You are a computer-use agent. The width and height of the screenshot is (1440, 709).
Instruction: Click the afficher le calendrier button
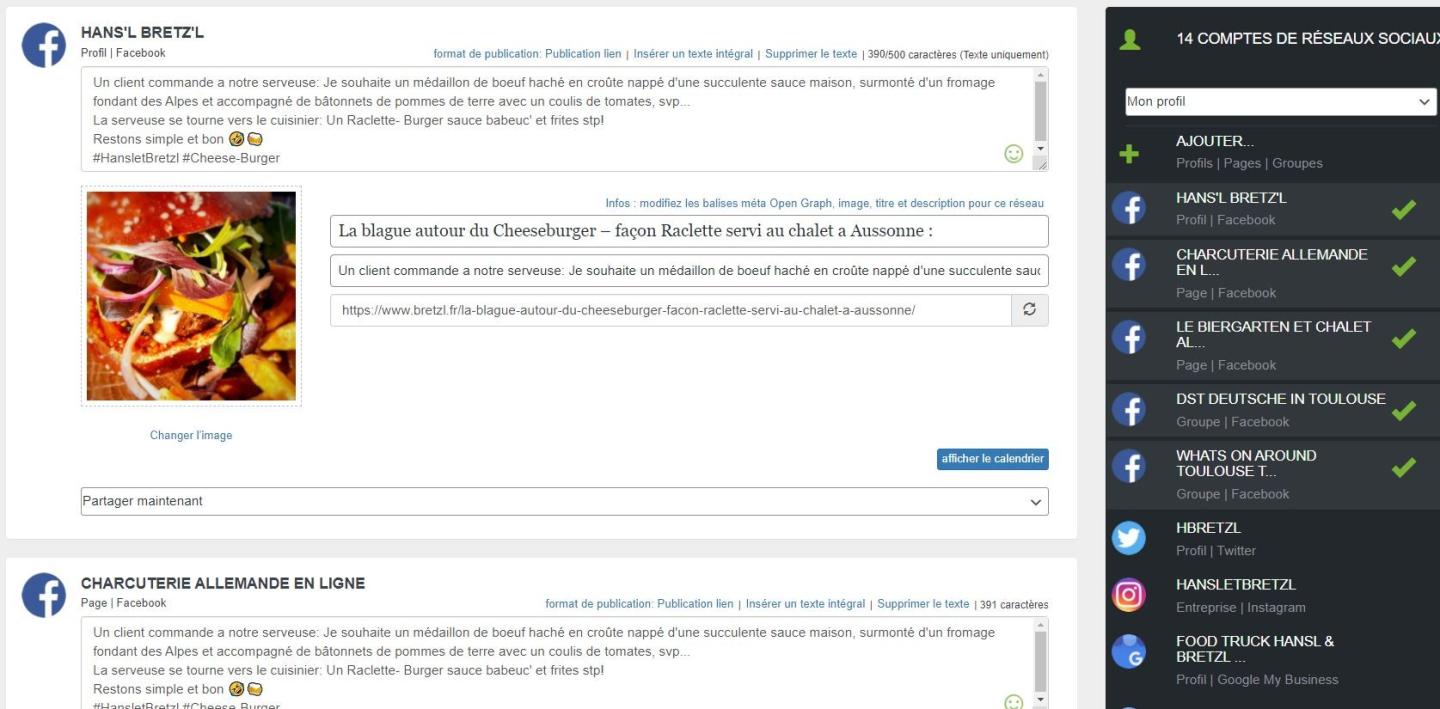pos(992,459)
